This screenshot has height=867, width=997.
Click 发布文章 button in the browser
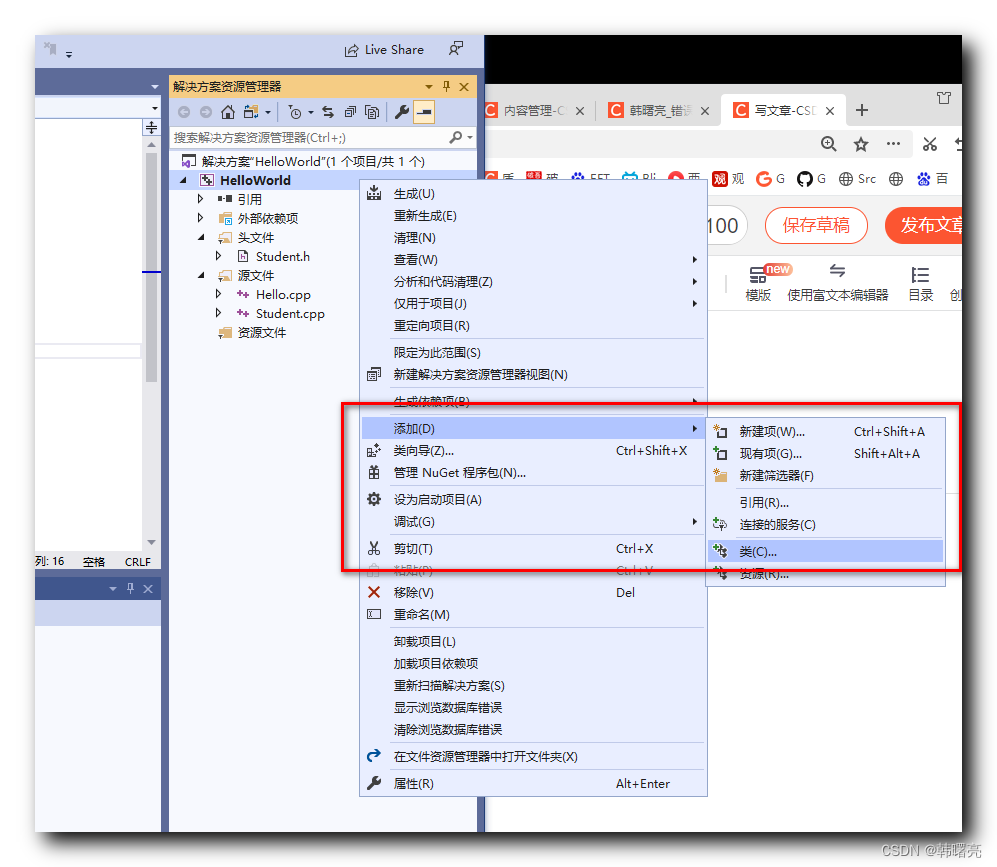[925, 225]
